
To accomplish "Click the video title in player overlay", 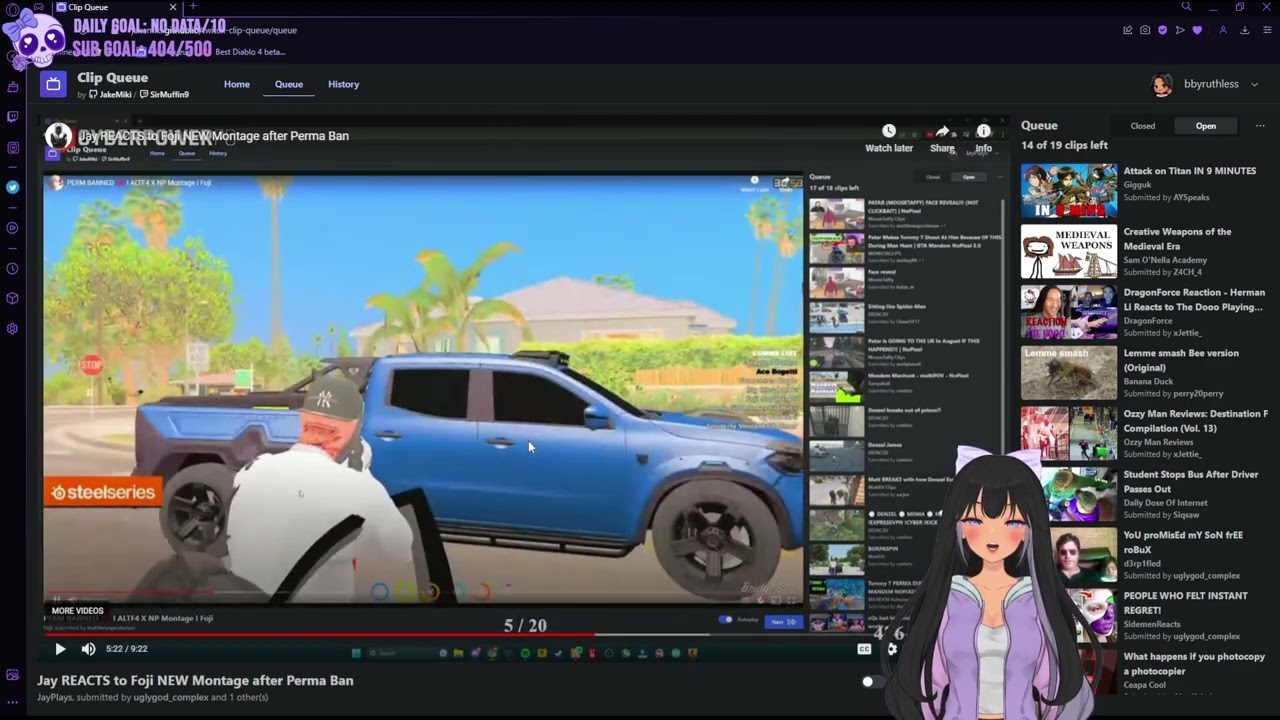I will (x=213, y=136).
